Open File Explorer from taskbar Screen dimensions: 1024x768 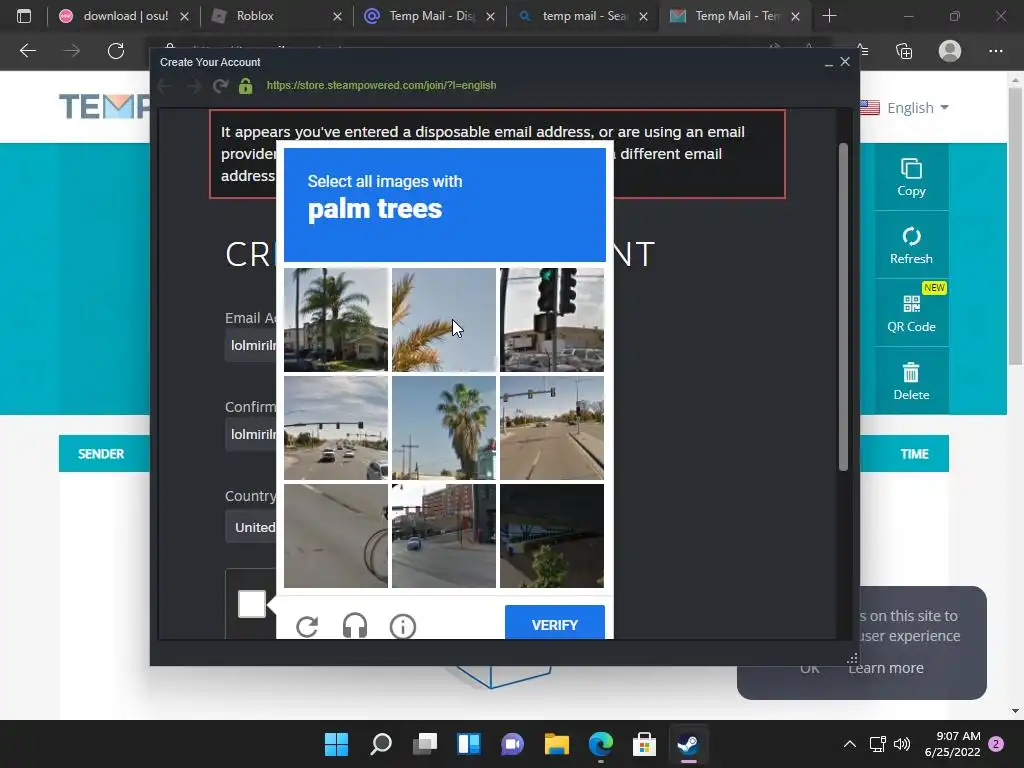coord(556,744)
